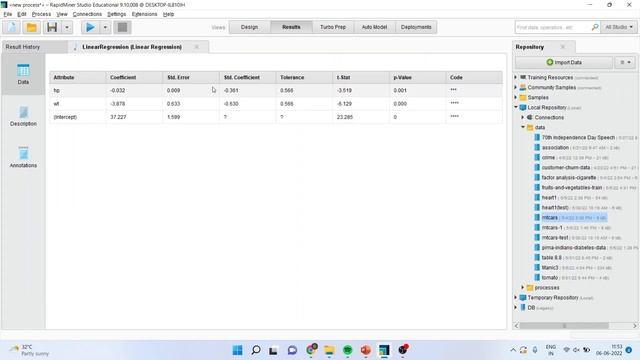Open the Annotations view of the model

(23, 158)
